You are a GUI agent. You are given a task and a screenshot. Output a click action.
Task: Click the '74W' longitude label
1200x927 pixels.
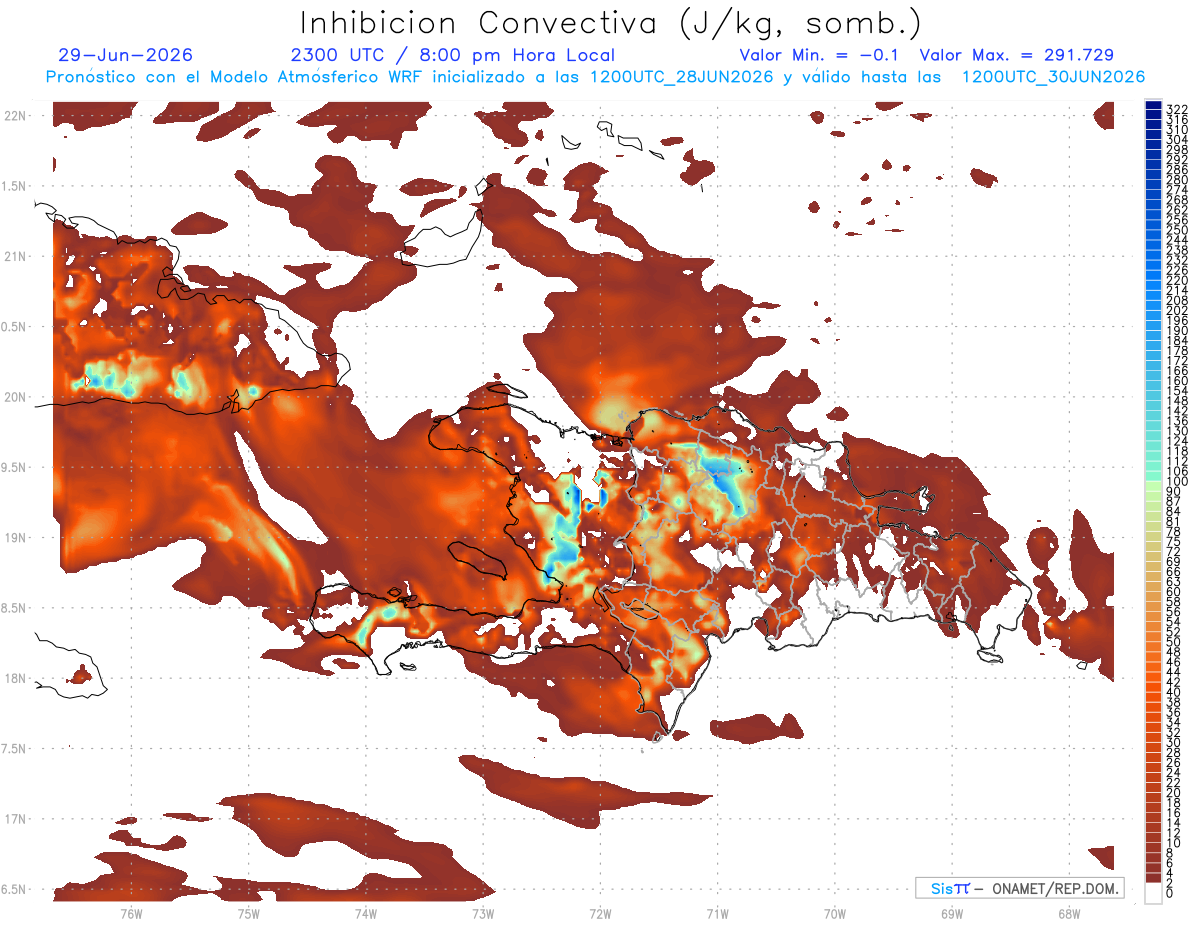pos(365,913)
